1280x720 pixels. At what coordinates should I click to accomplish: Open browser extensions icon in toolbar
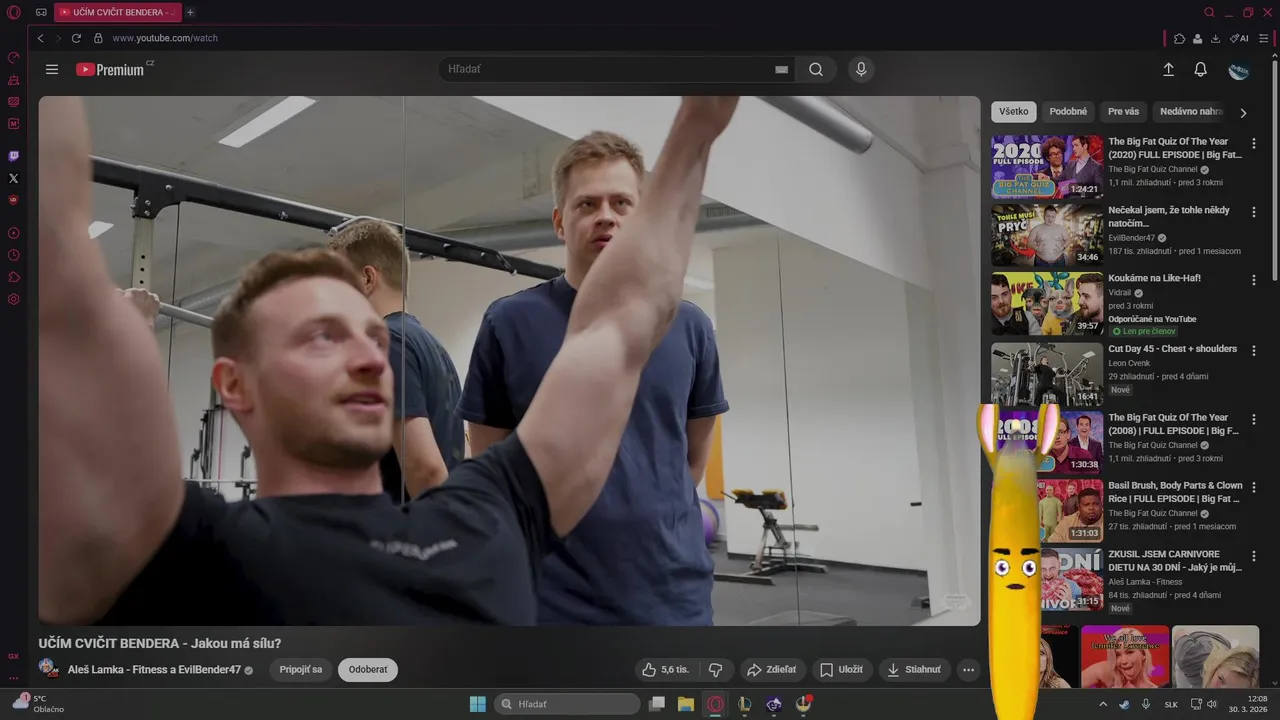[1179, 38]
